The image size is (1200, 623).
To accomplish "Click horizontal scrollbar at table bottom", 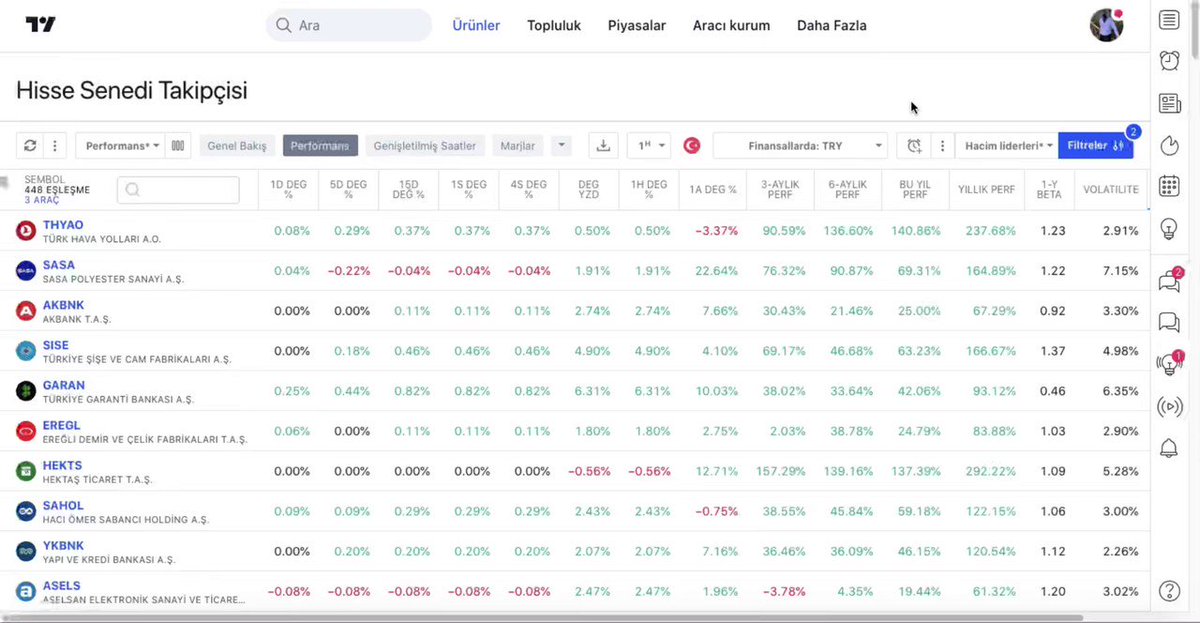I will coord(544,617).
